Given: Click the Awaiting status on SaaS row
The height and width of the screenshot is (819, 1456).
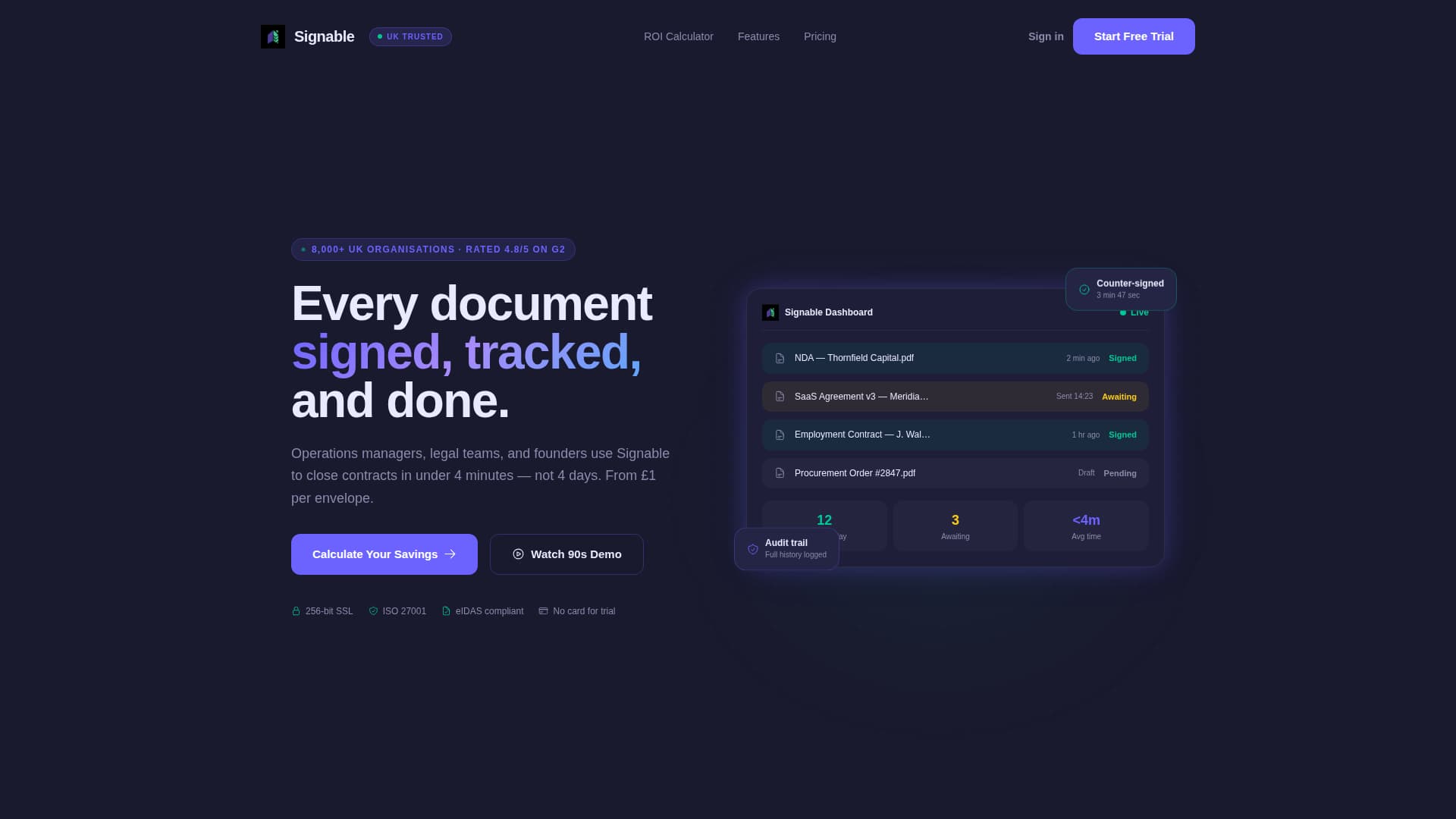Looking at the screenshot, I should click(1119, 397).
